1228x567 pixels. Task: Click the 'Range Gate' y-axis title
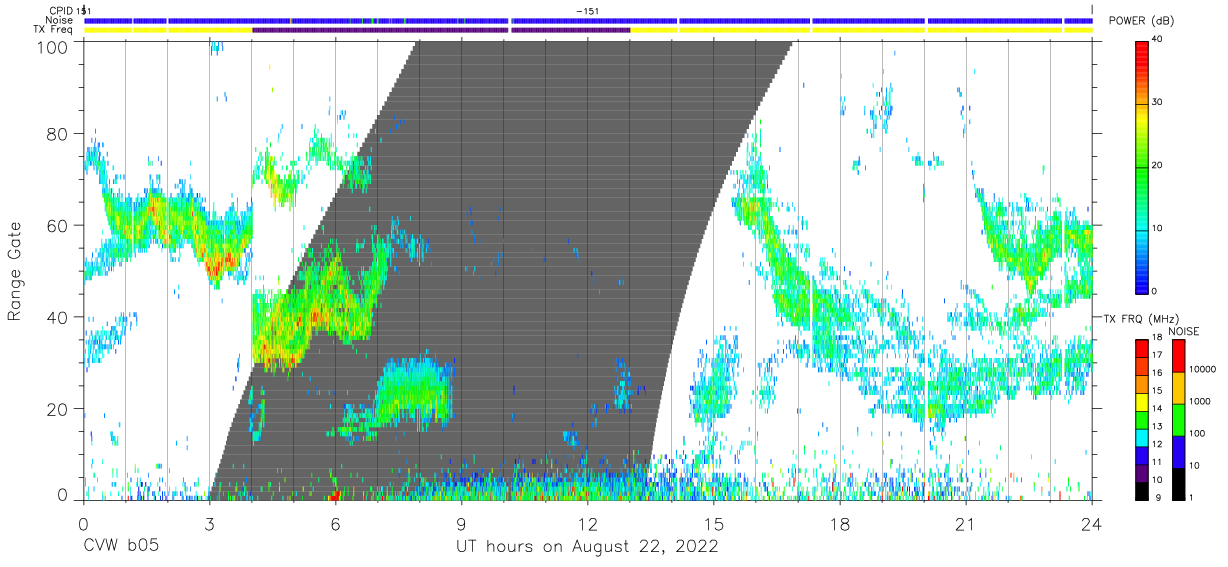coord(16,272)
